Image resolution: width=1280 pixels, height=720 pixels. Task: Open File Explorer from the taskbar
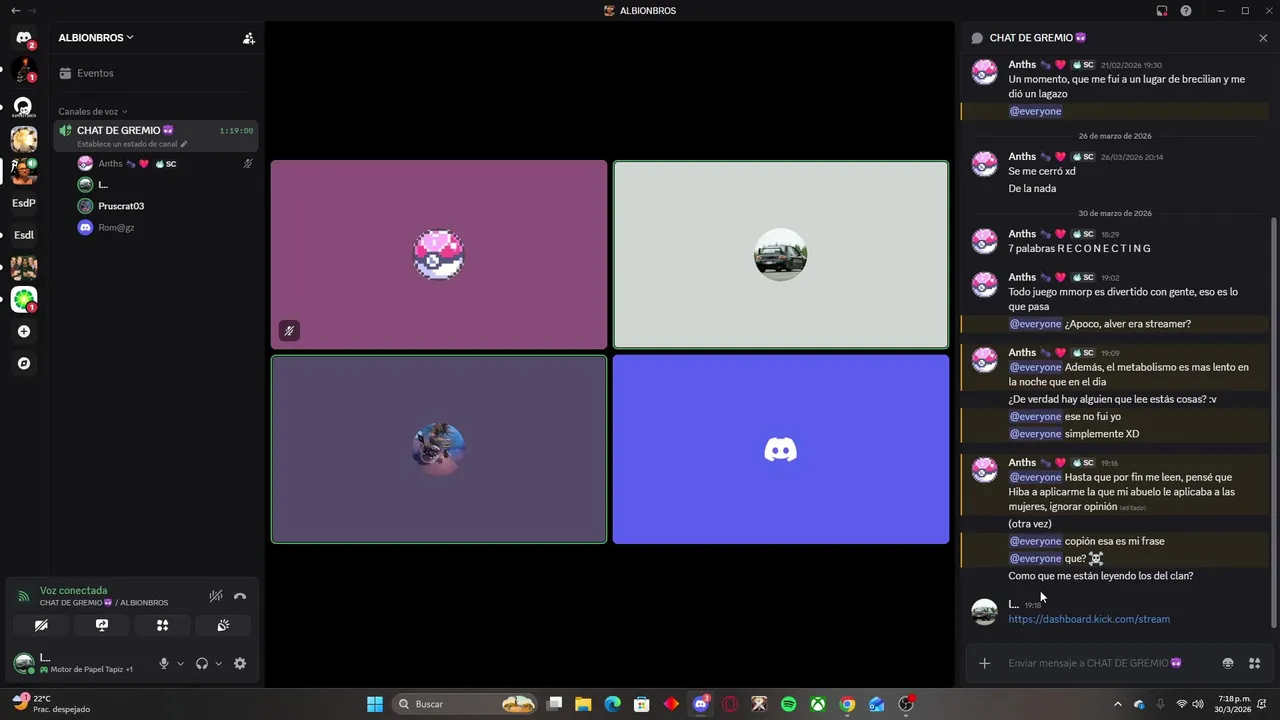[583, 704]
